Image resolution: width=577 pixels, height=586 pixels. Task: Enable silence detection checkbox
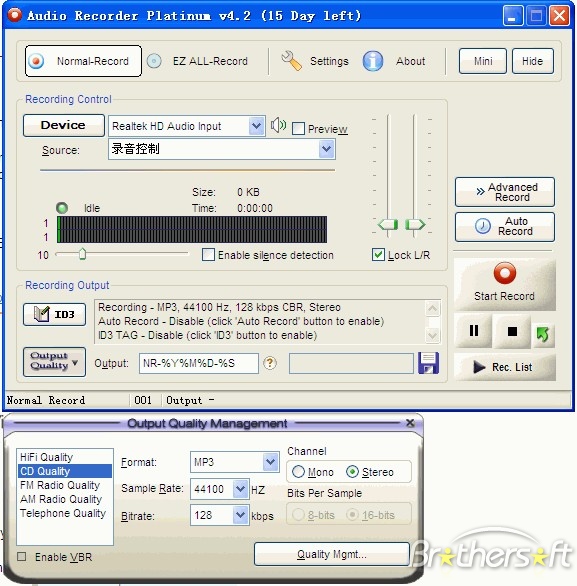[x=208, y=255]
